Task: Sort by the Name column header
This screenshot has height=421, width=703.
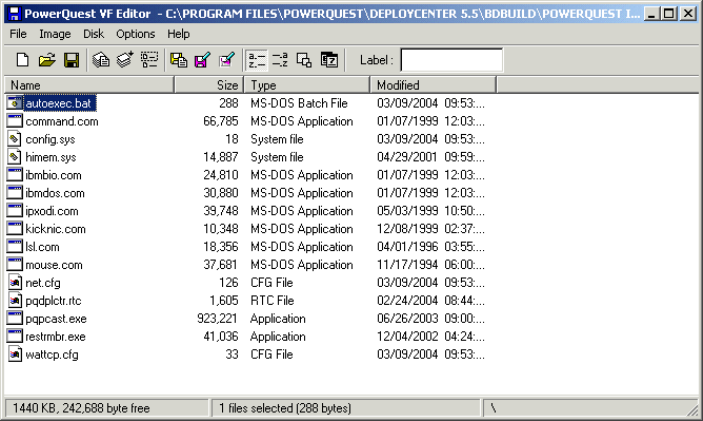Action: pyautogui.click(x=89, y=85)
